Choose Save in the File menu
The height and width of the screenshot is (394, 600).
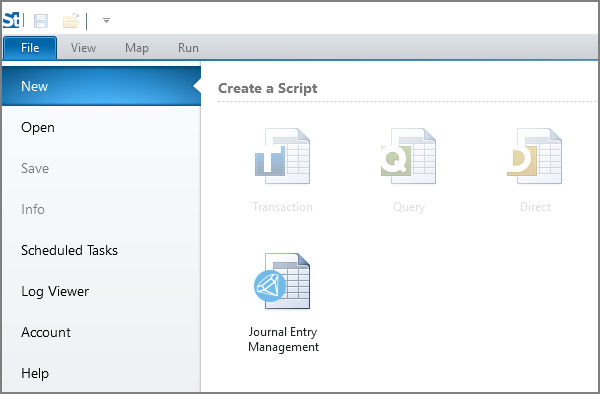pos(101,168)
